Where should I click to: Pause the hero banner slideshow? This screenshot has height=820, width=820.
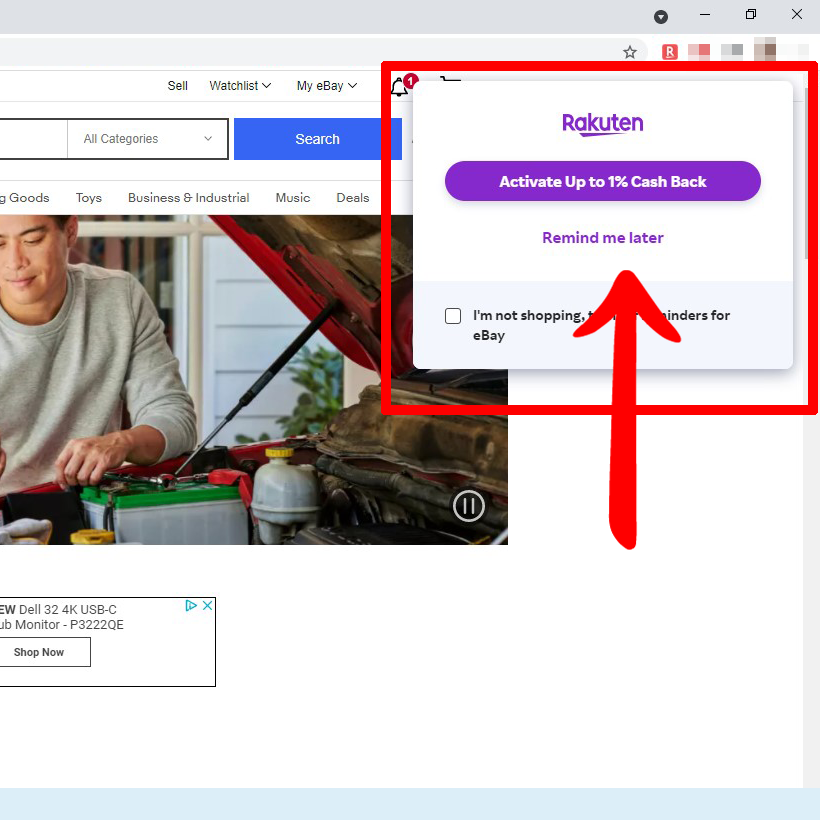click(x=469, y=506)
